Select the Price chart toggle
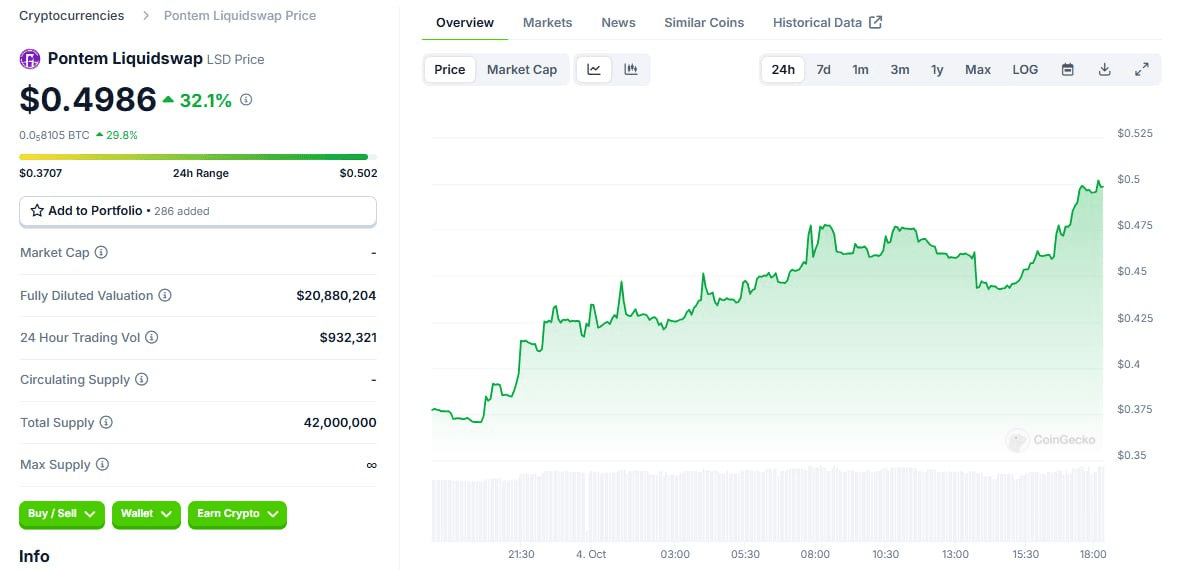This screenshot has height=570, width=1198. (449, 70)
